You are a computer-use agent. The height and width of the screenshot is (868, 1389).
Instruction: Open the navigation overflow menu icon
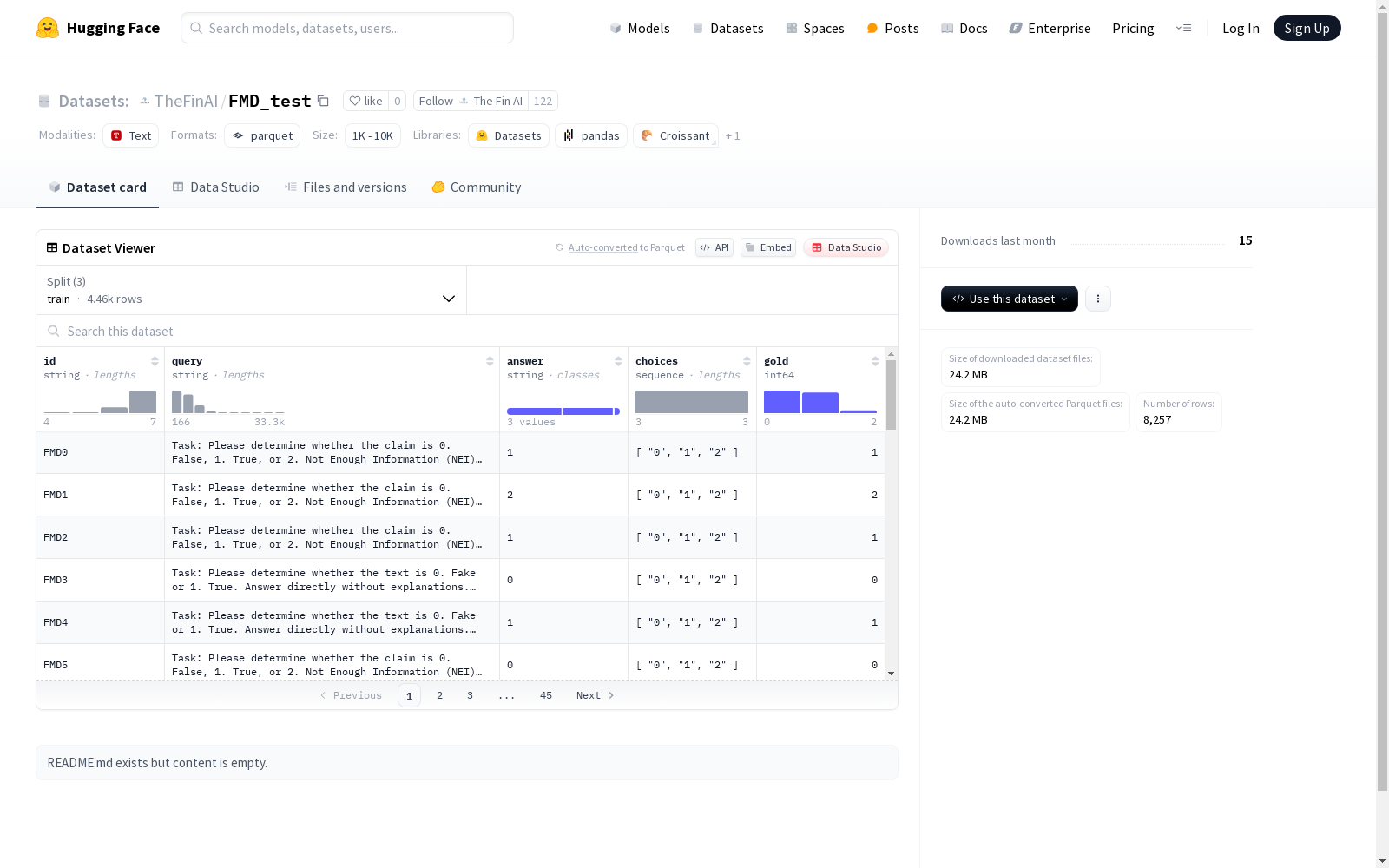pos(1183,28)
